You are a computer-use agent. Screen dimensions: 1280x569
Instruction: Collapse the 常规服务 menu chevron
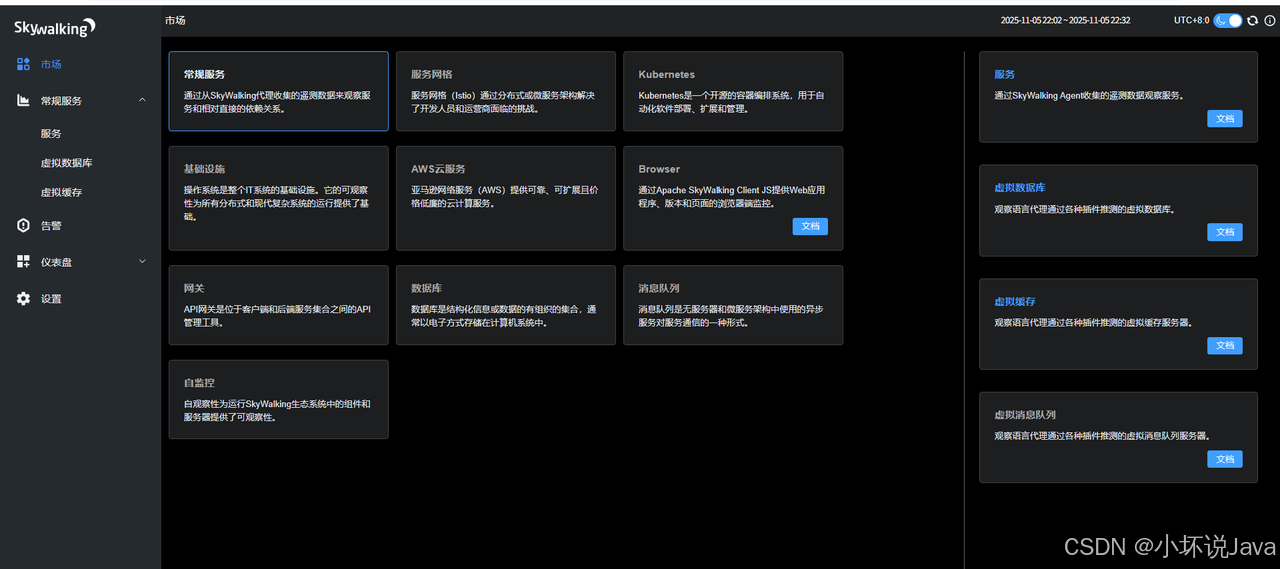coord(142,100)
